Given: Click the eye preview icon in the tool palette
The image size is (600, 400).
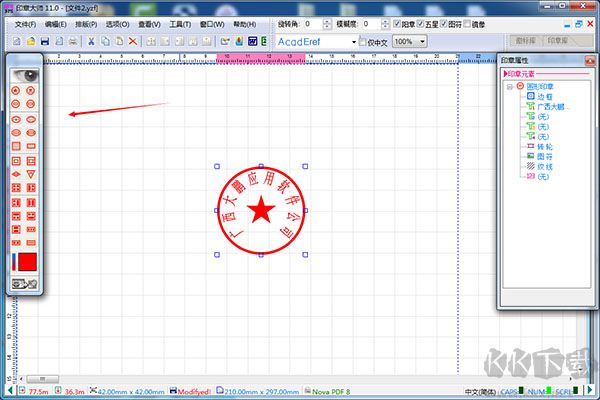Looking at the screenshot, I should pos(24,75).
